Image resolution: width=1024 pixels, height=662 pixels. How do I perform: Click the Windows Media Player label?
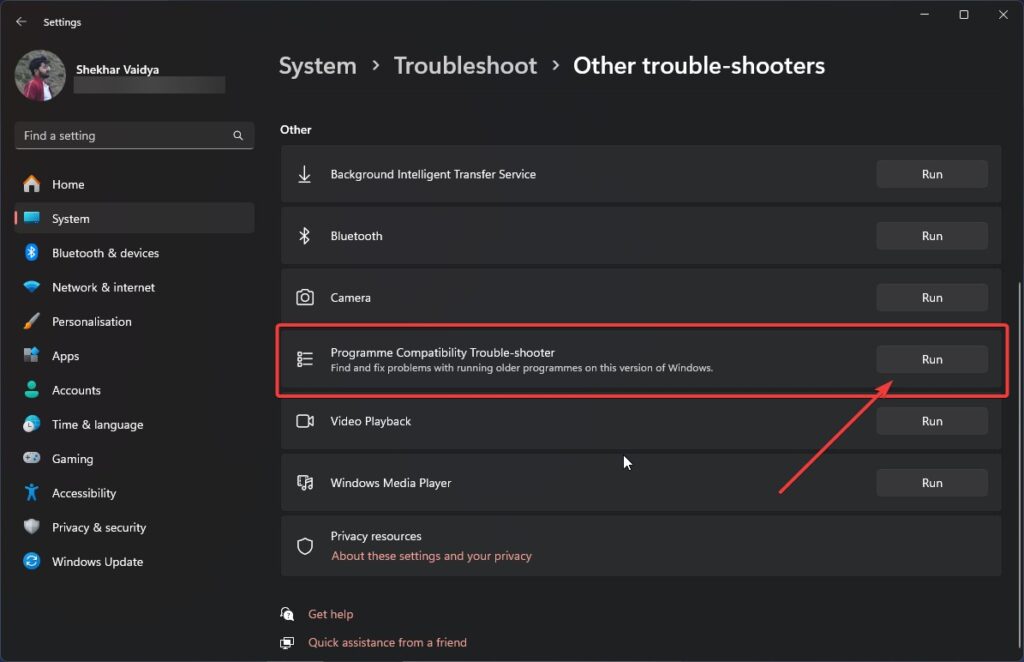(391, 482)
